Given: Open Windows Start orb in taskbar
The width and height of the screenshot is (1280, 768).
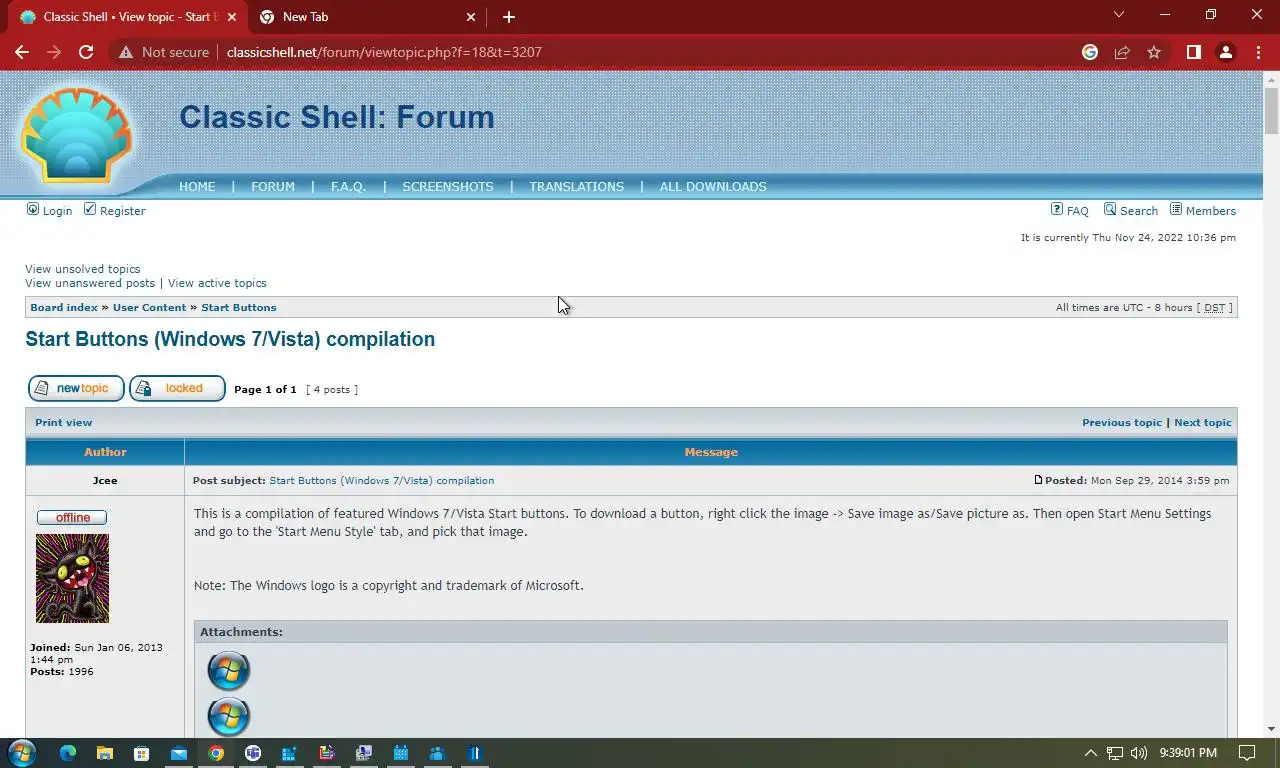Looking at the screenshot, I should coord(21,753).
